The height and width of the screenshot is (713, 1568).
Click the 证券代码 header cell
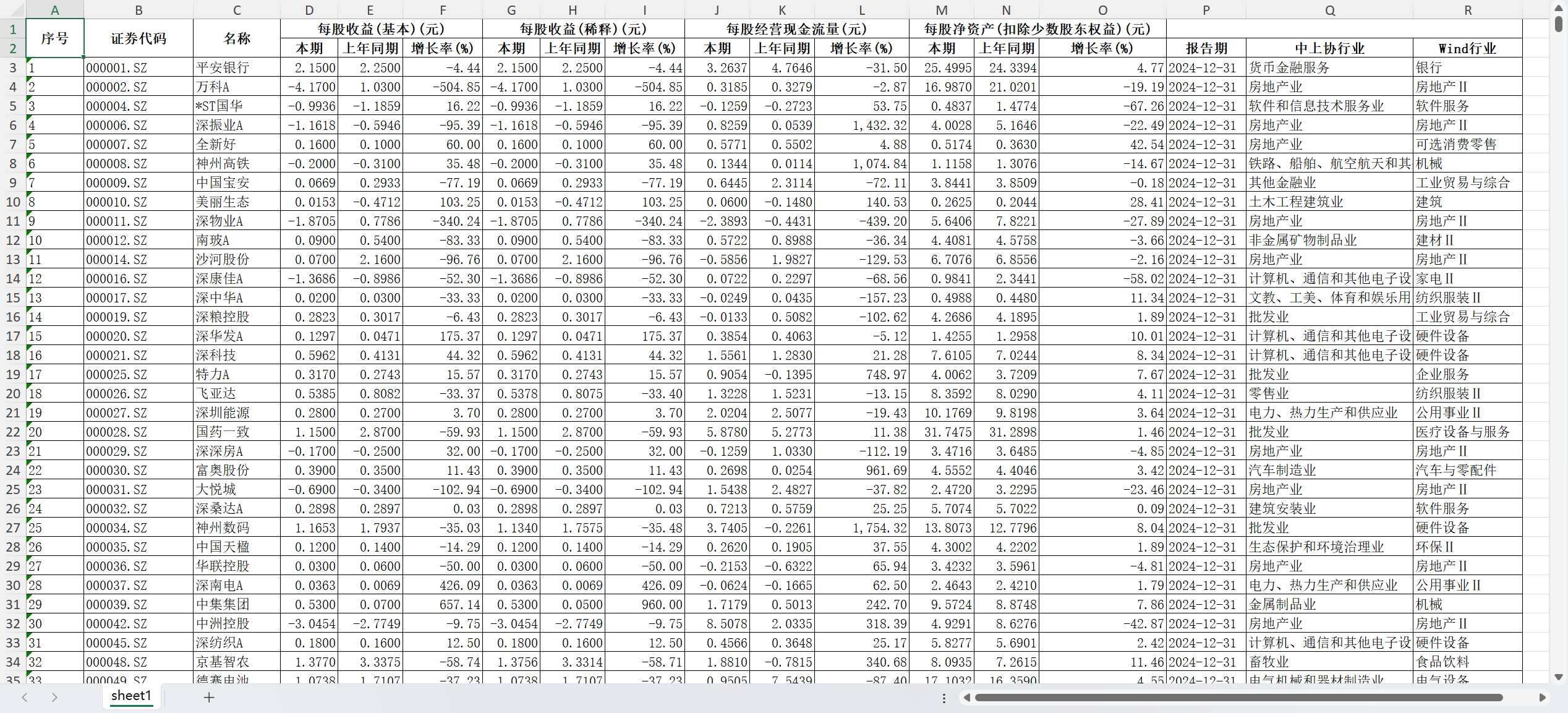click(x=138, y=38)
